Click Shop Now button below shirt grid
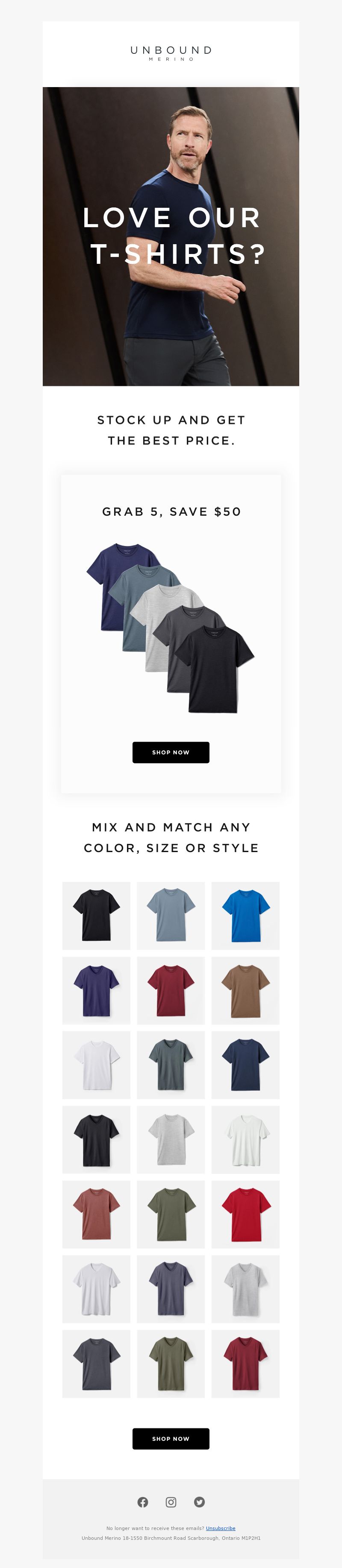The image size is (342, 1568). tap(171, 1438)
